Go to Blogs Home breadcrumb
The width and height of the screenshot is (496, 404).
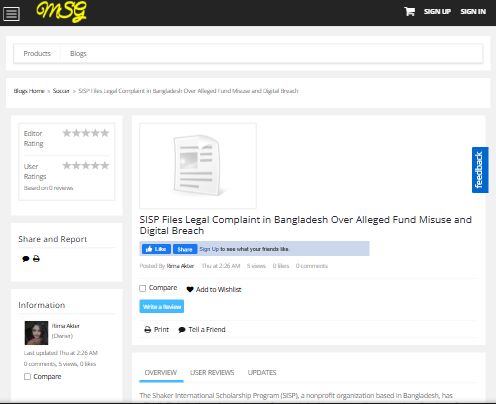[x=29, y=91]
